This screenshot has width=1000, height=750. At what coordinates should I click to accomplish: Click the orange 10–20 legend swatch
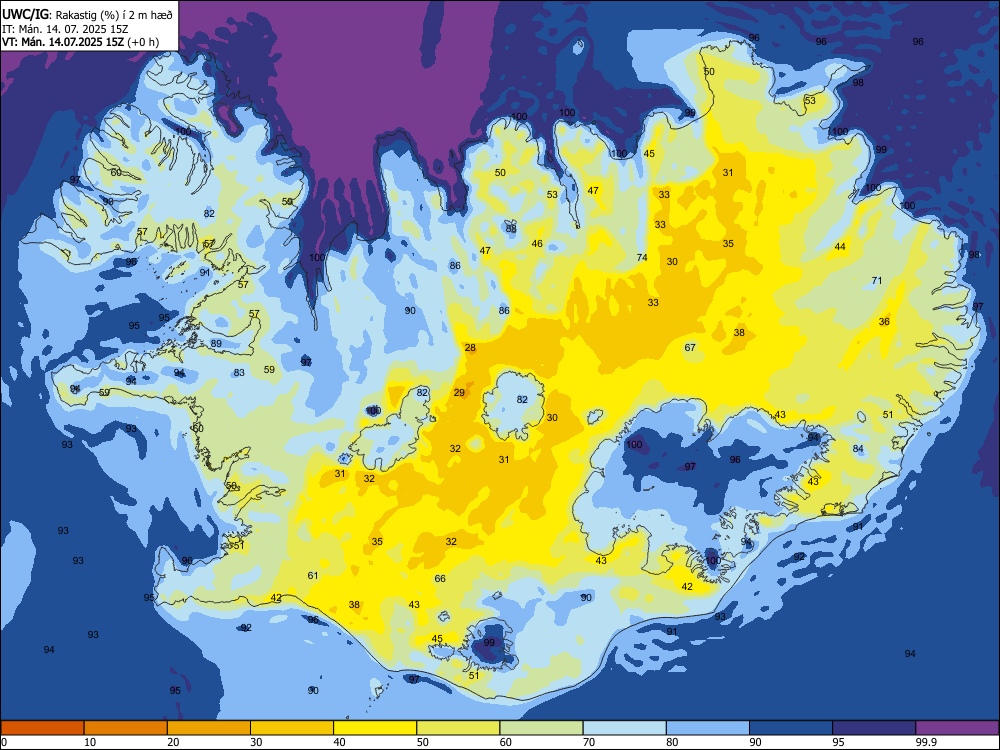click(x=126, y=728)
